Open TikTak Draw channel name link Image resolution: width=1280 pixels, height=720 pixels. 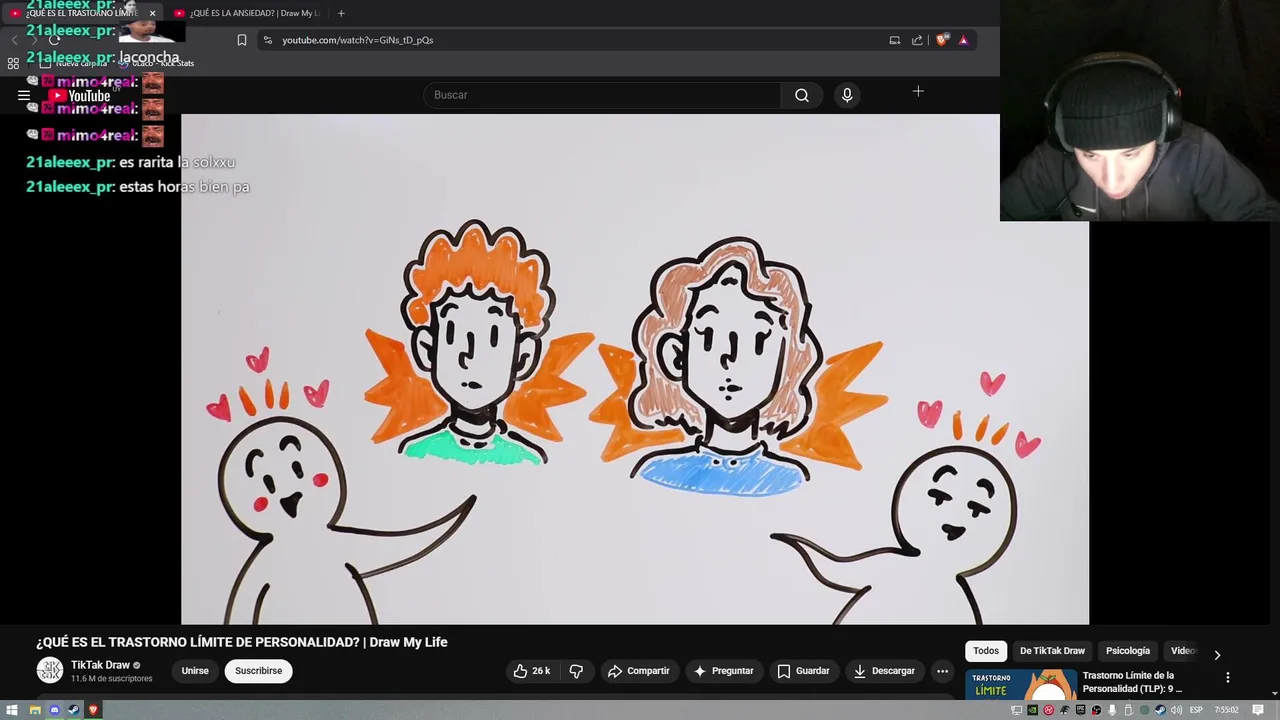(100, 665)
